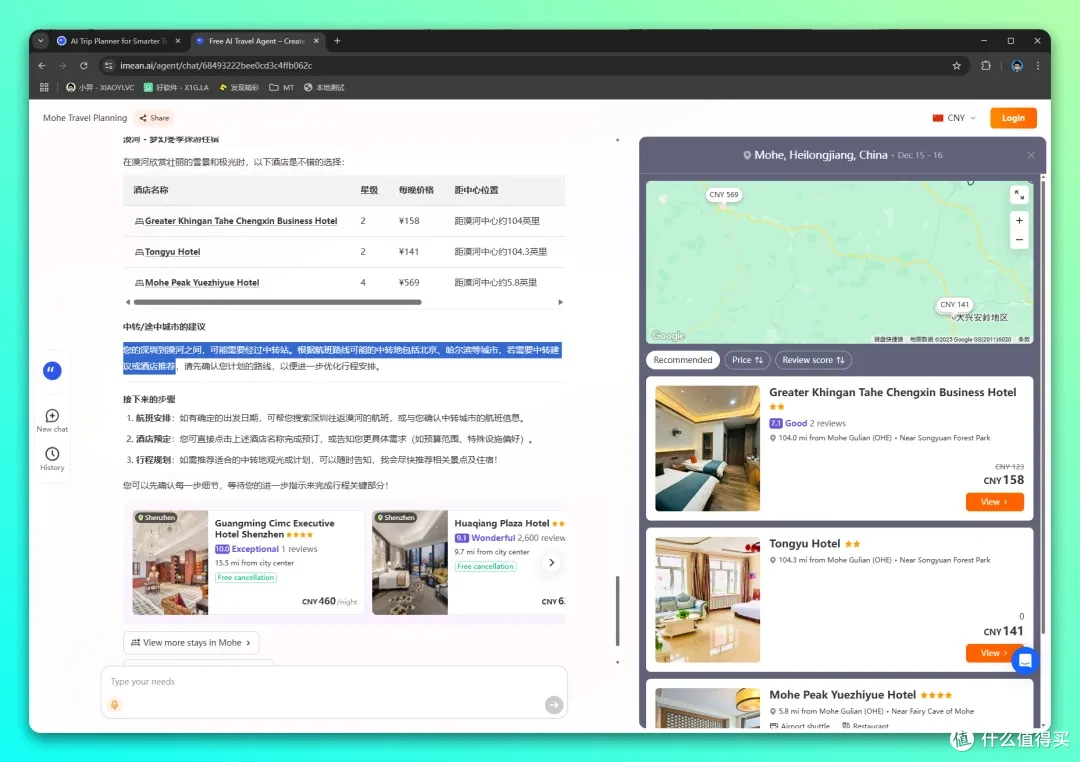Open tab search dropdown arrow
The image size is (1080, 762).
(x=41, y=41)
